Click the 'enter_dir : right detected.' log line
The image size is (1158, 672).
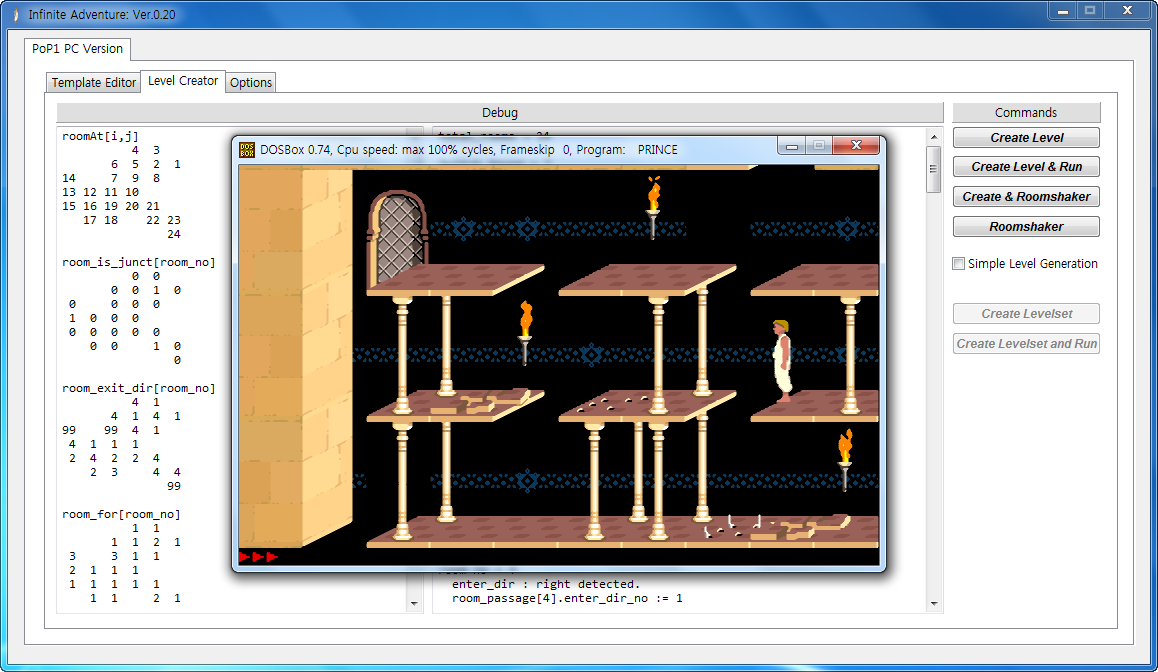tap(546, 584)
